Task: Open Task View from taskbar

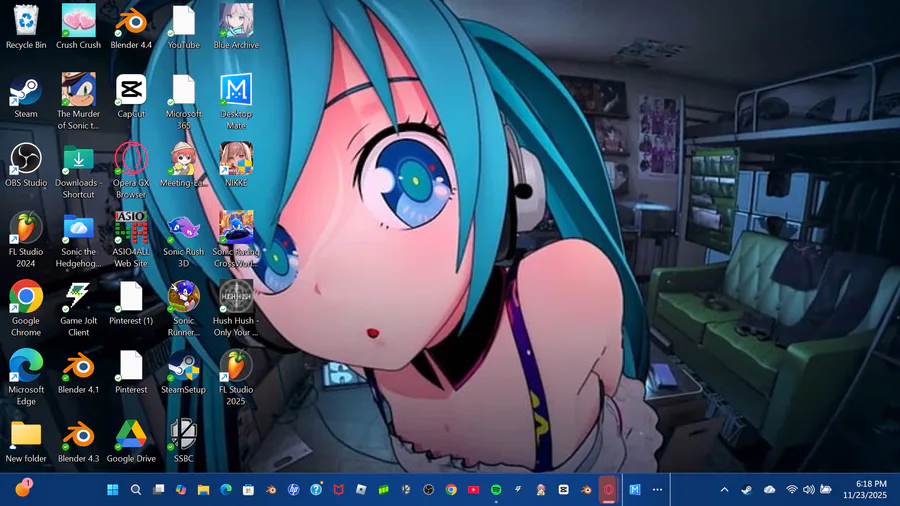Action: [x=158, y=489]
